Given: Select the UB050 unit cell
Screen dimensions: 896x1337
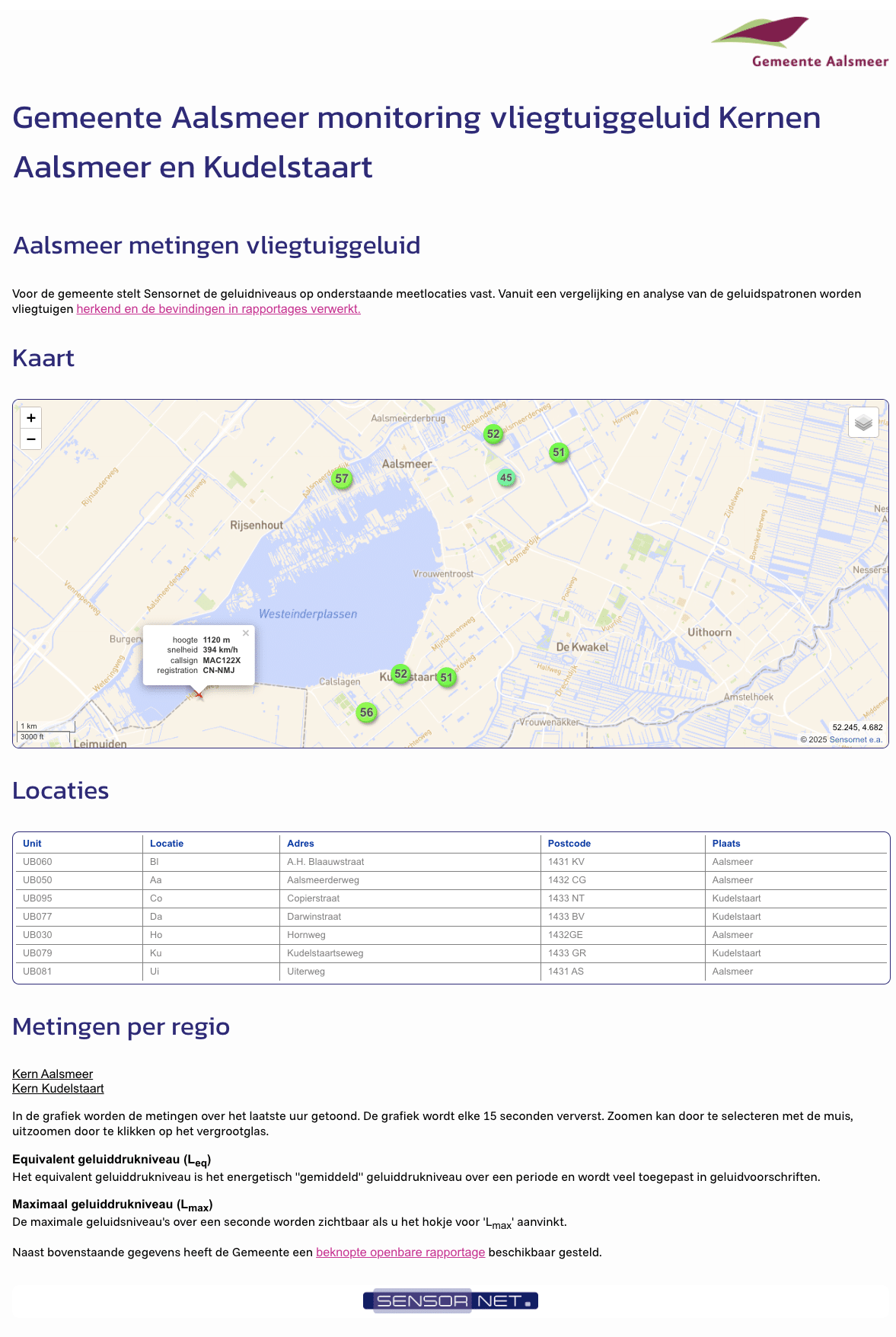Looking at the screenshot, I should coord(79,880).
